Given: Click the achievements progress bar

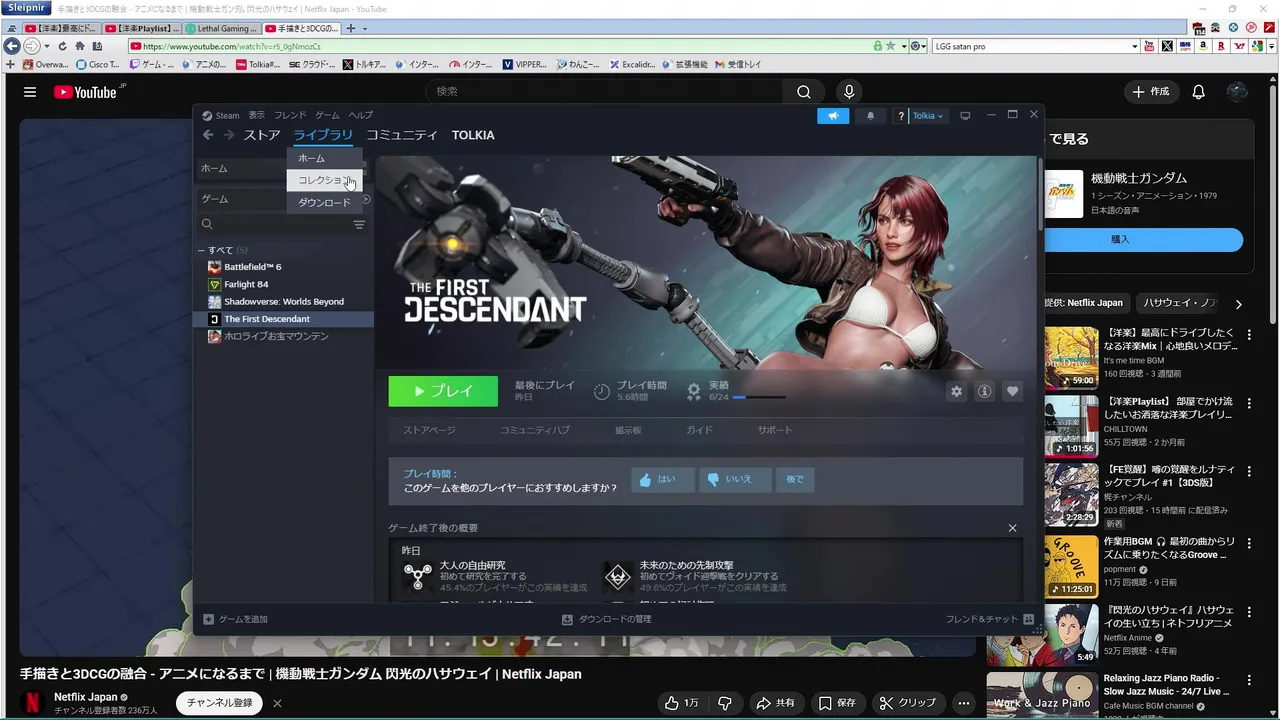Looking at the screenshot, I should [x=759, y=398].
